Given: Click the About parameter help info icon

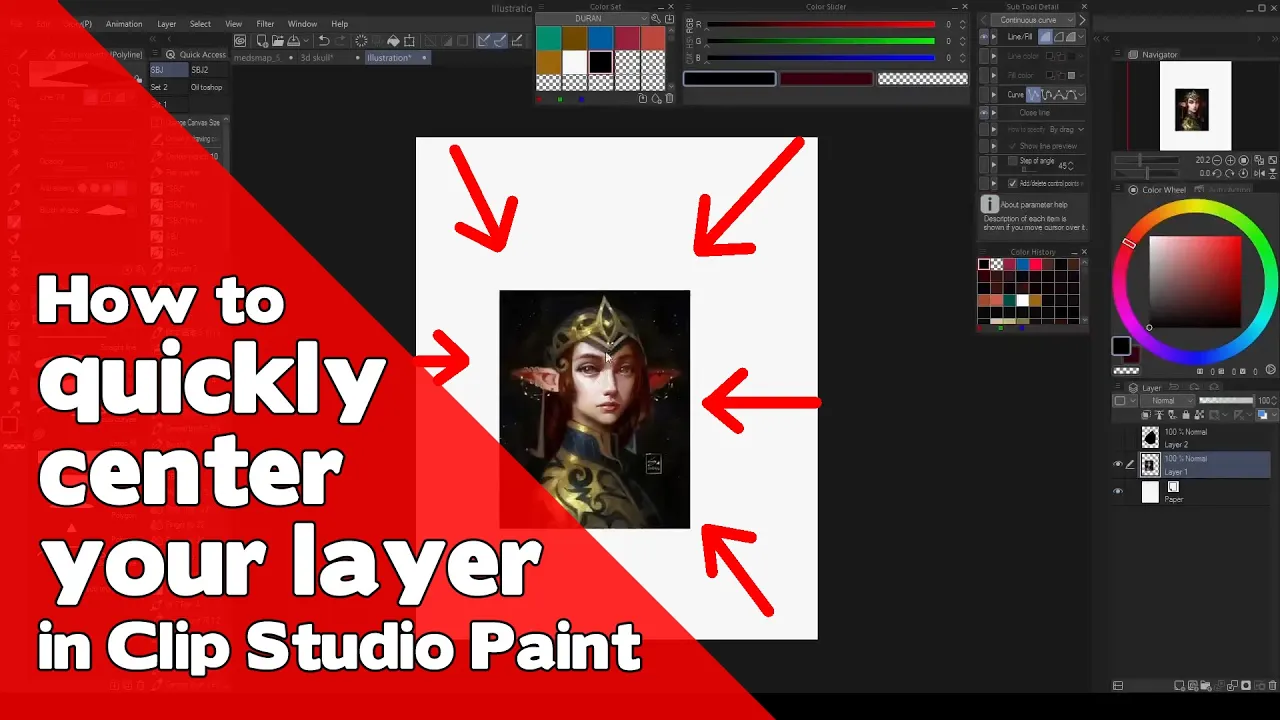Looking at the screenshot, I should coord(989,204).
